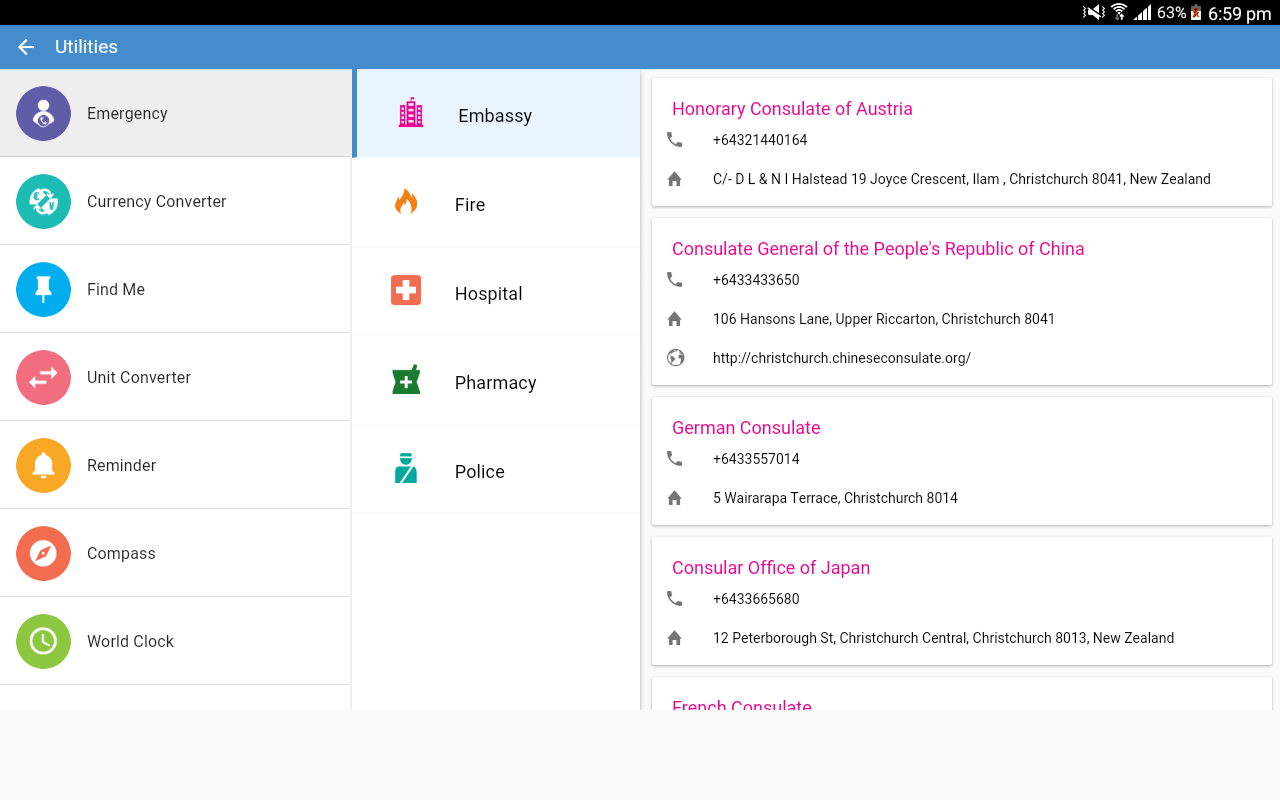
Task: Tap the green Pharmacy icon
Action: [x=406, y=380]
